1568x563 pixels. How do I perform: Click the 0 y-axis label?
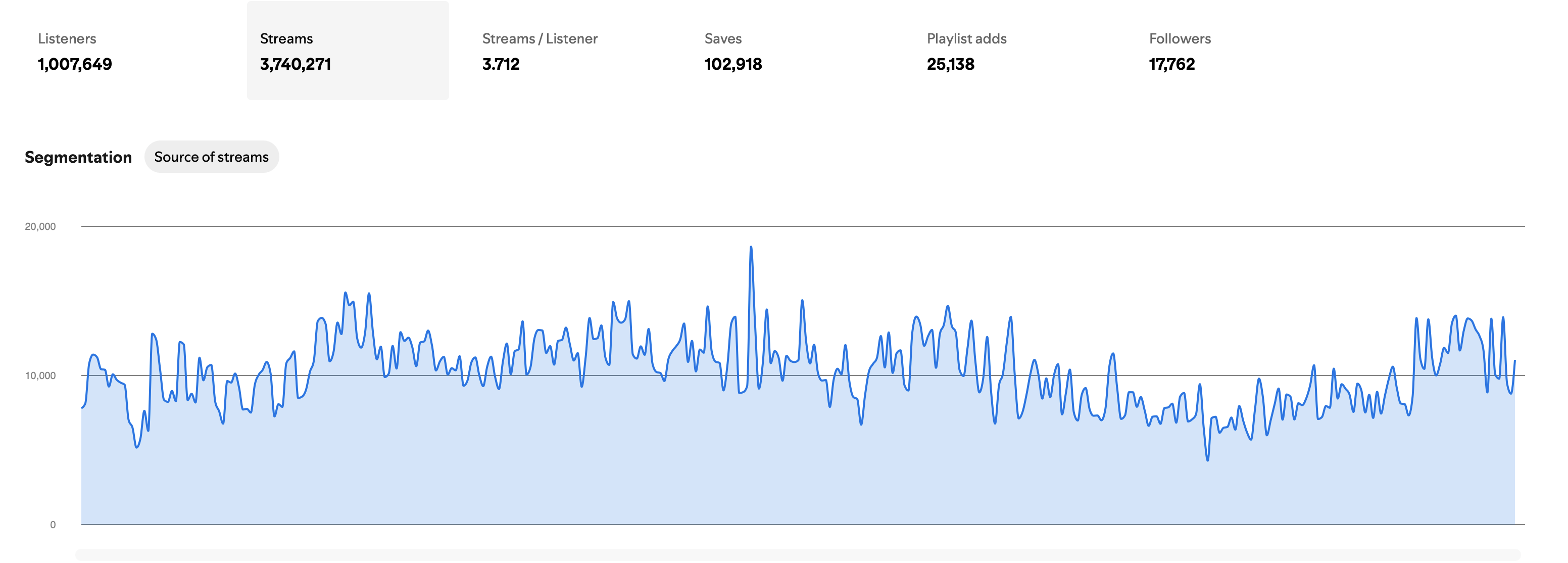(53, 525)
